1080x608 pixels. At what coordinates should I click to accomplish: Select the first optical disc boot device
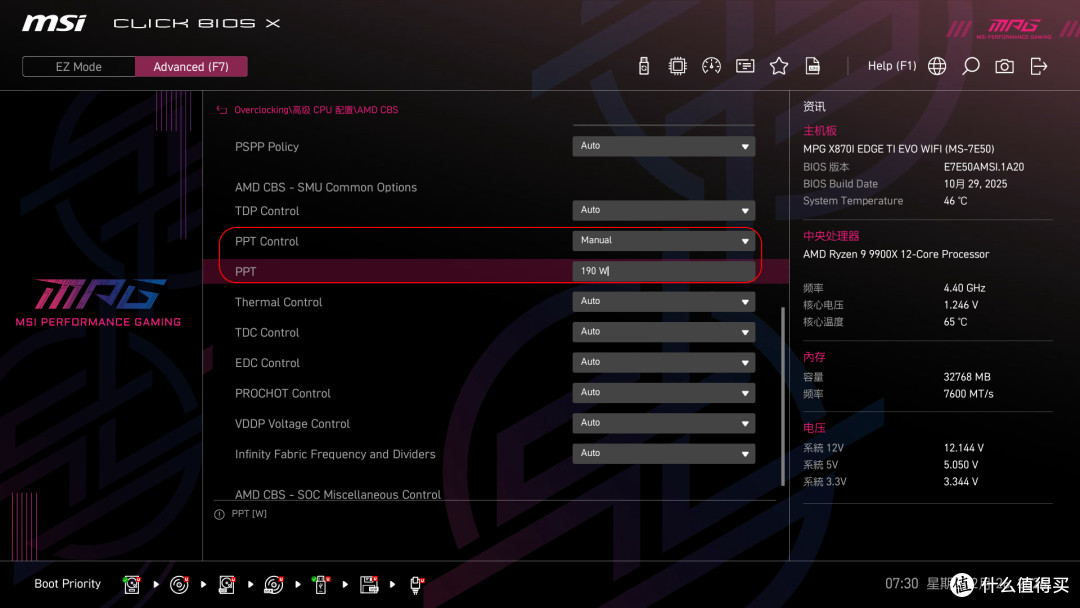coord(179,585)
